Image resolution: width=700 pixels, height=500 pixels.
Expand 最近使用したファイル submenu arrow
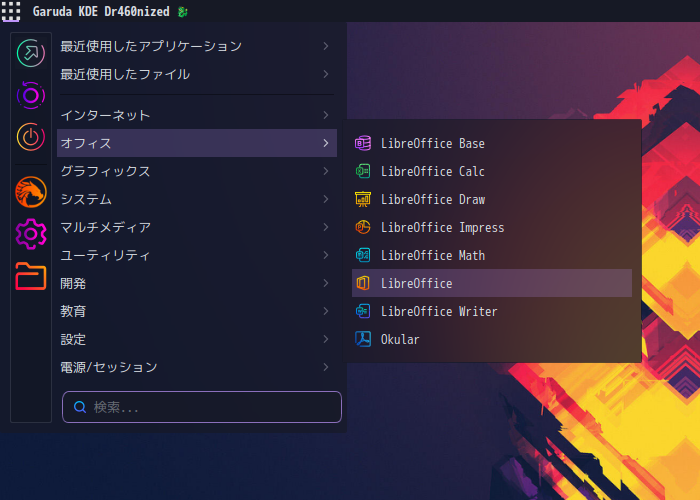[325, 74]
